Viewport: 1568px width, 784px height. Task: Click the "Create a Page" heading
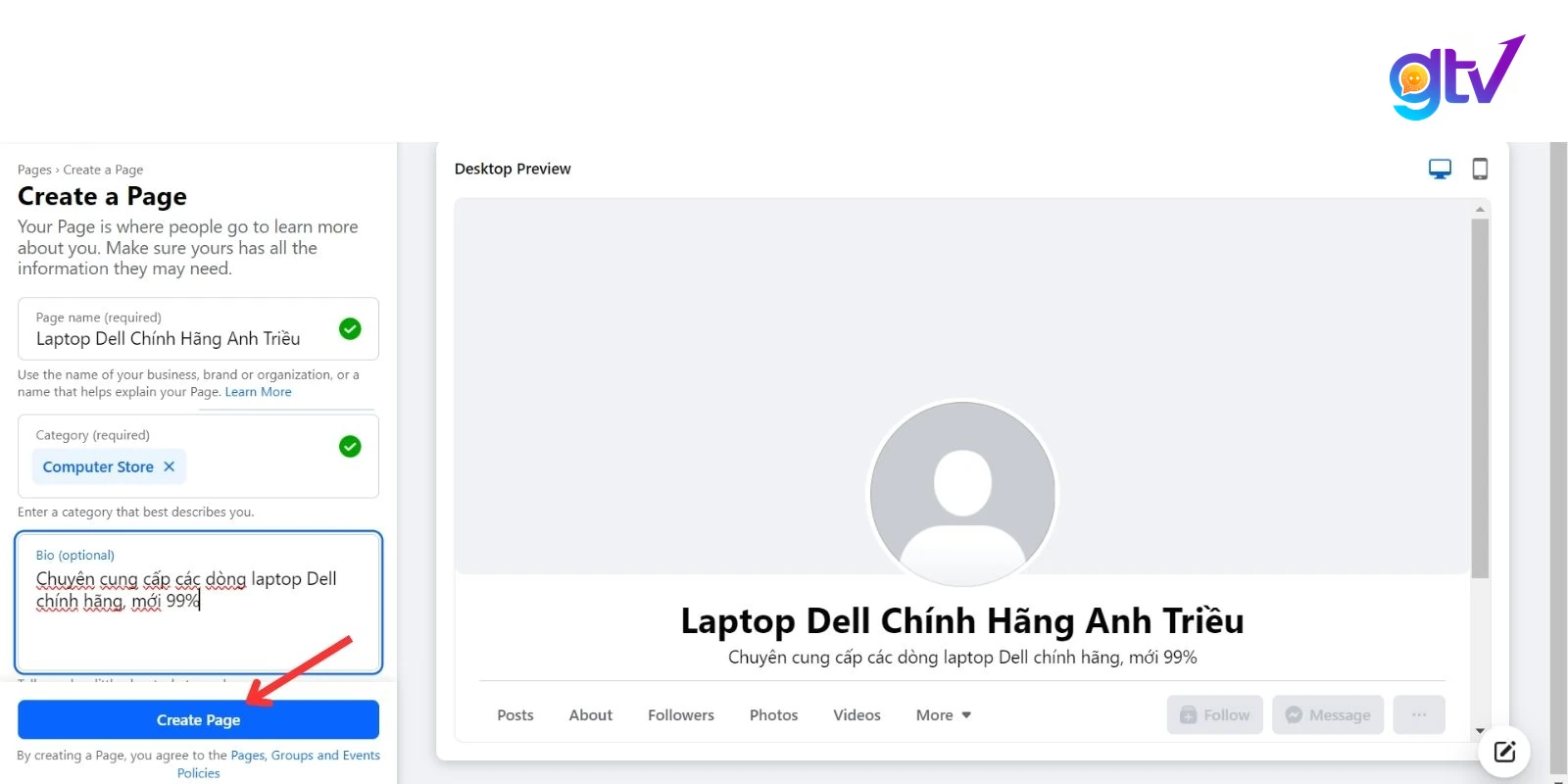click(102, 196)
